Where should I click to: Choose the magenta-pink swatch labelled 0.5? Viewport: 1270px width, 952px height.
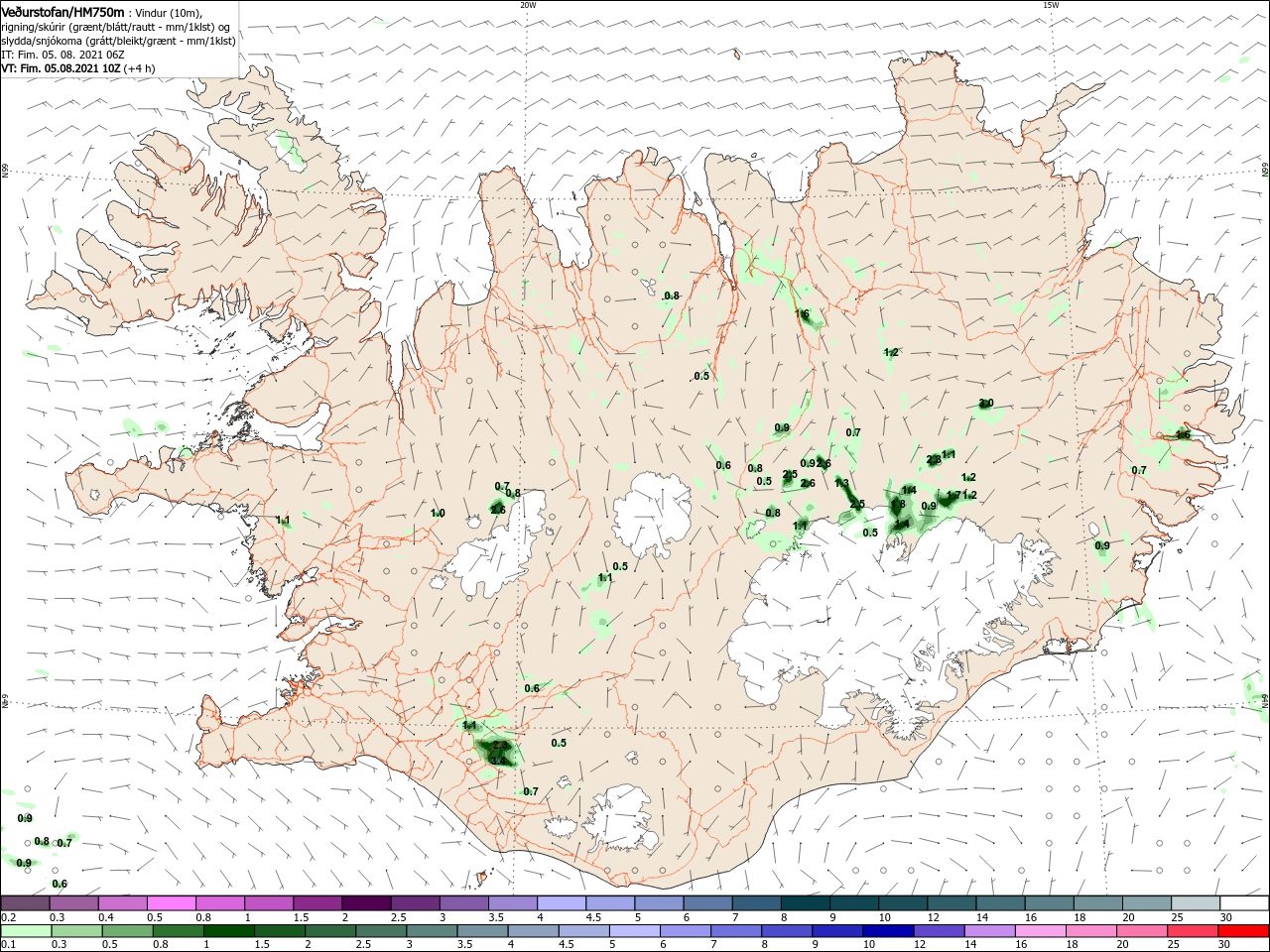171,902
